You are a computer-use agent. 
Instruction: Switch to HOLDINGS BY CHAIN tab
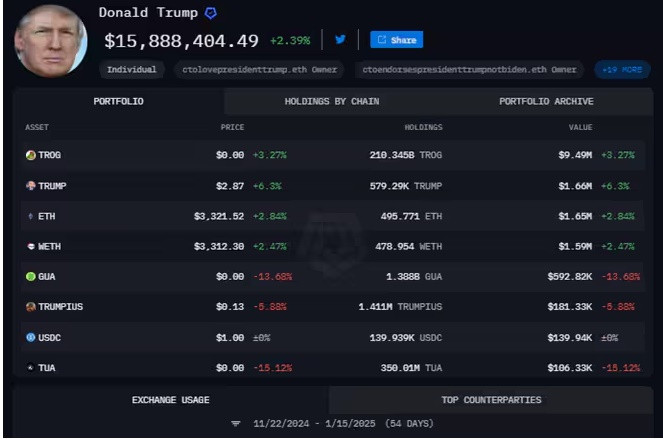point(332,102)
